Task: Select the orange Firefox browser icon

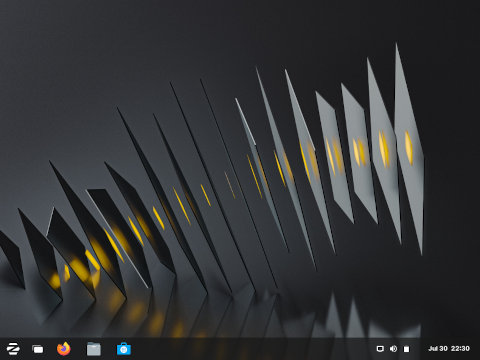Action: (64, 349)
